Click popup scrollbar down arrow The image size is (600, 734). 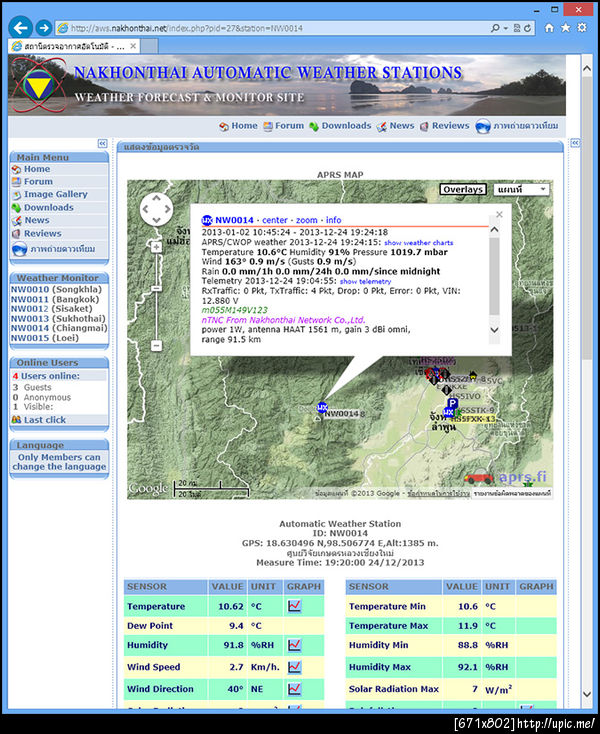pyautogui.click(x=494, y=330)
